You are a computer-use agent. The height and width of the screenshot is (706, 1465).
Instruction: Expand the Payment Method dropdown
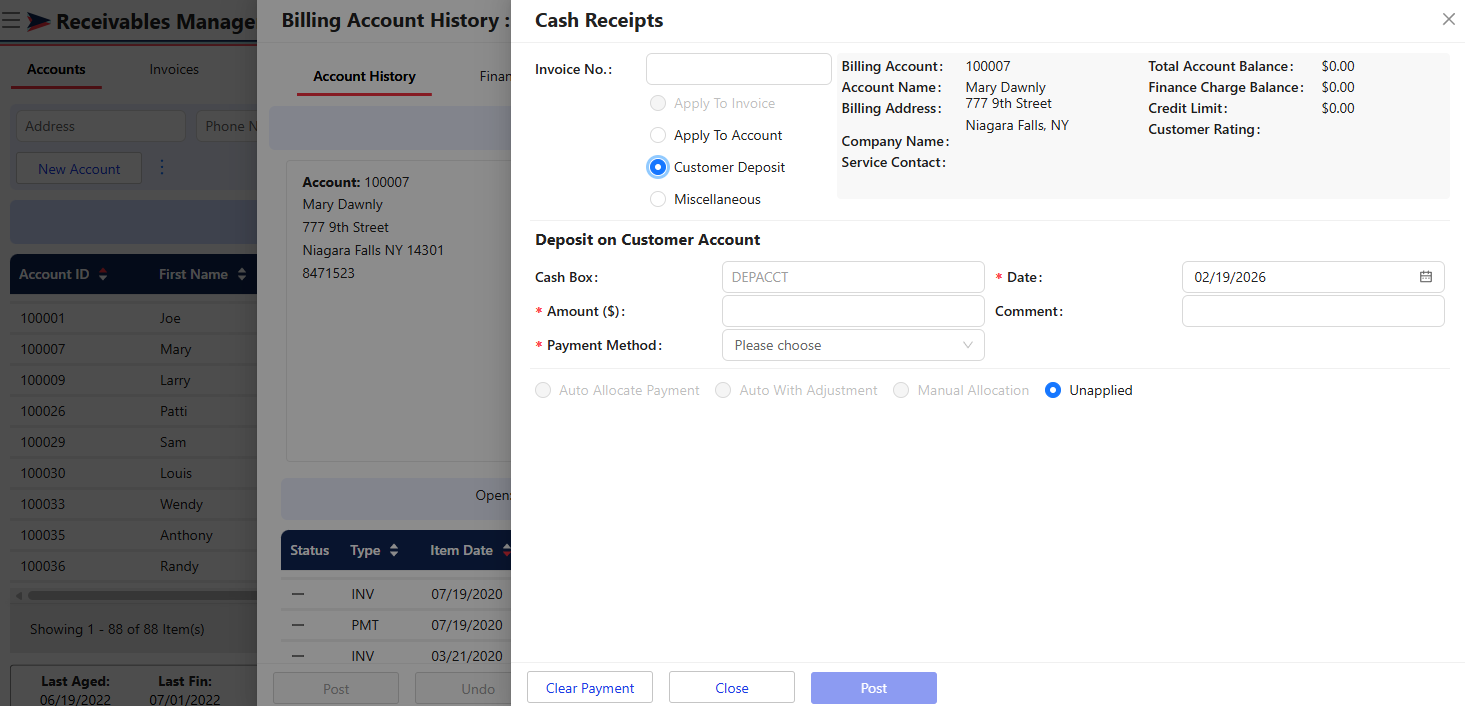tap(853, 345)
